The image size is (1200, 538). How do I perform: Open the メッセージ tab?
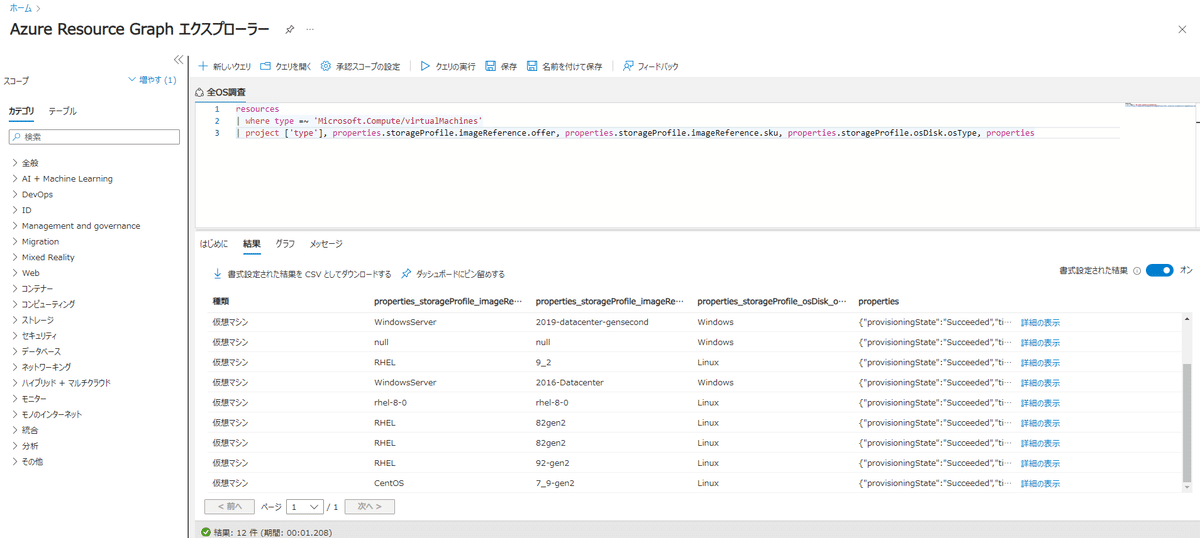coord(326,244)
